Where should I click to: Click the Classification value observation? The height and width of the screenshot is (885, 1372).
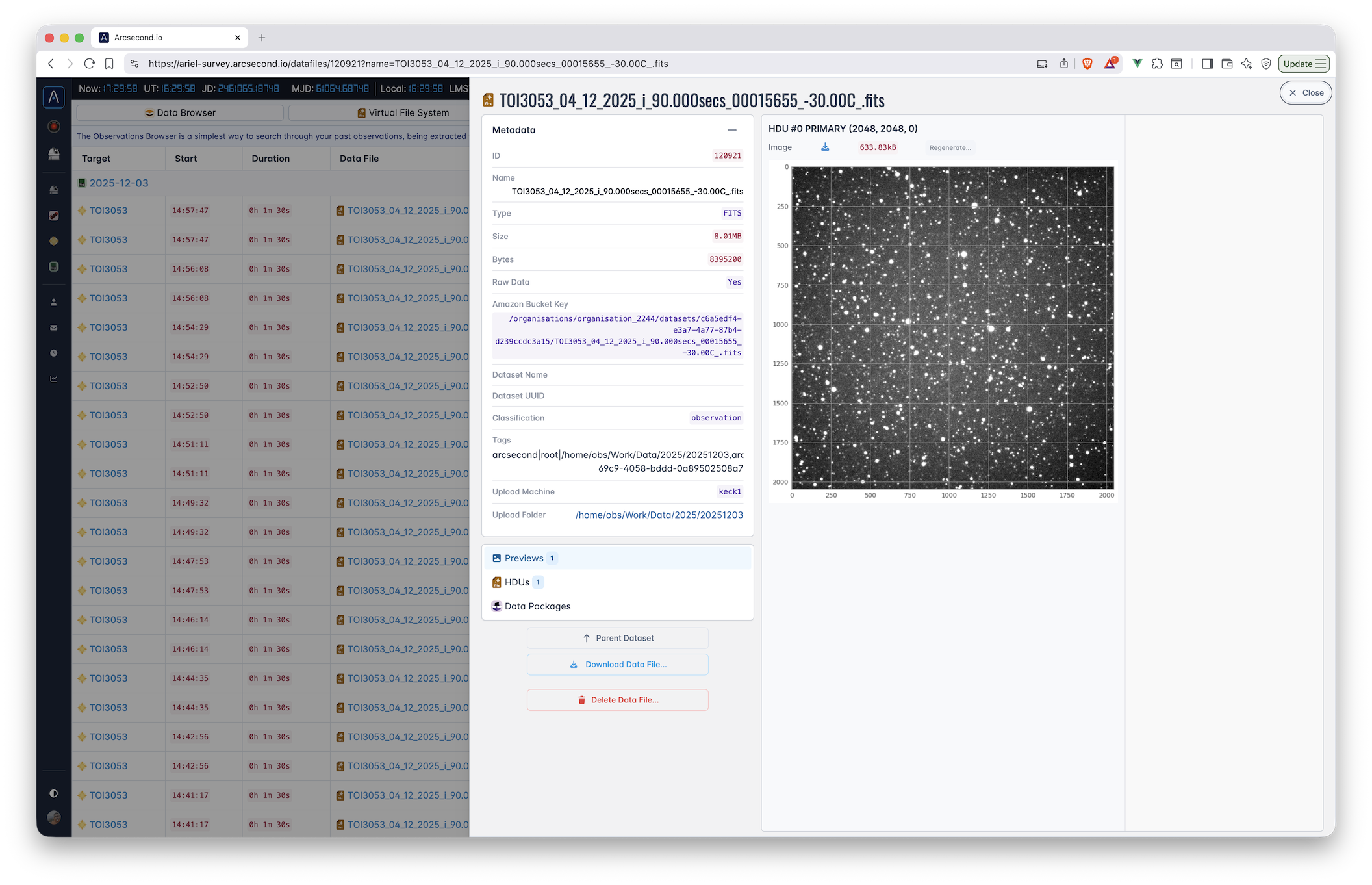[716, 418]
